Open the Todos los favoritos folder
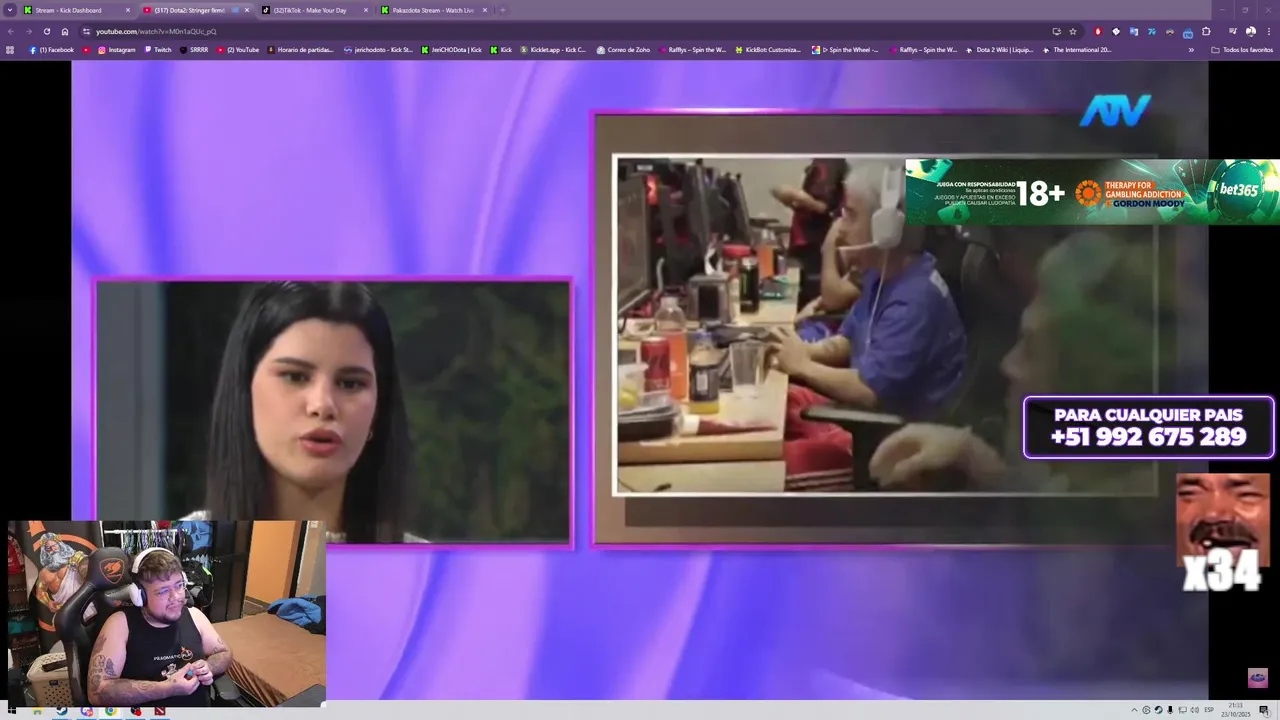The width and height of the screenshot is (1280, 720). pos(1242,50)
